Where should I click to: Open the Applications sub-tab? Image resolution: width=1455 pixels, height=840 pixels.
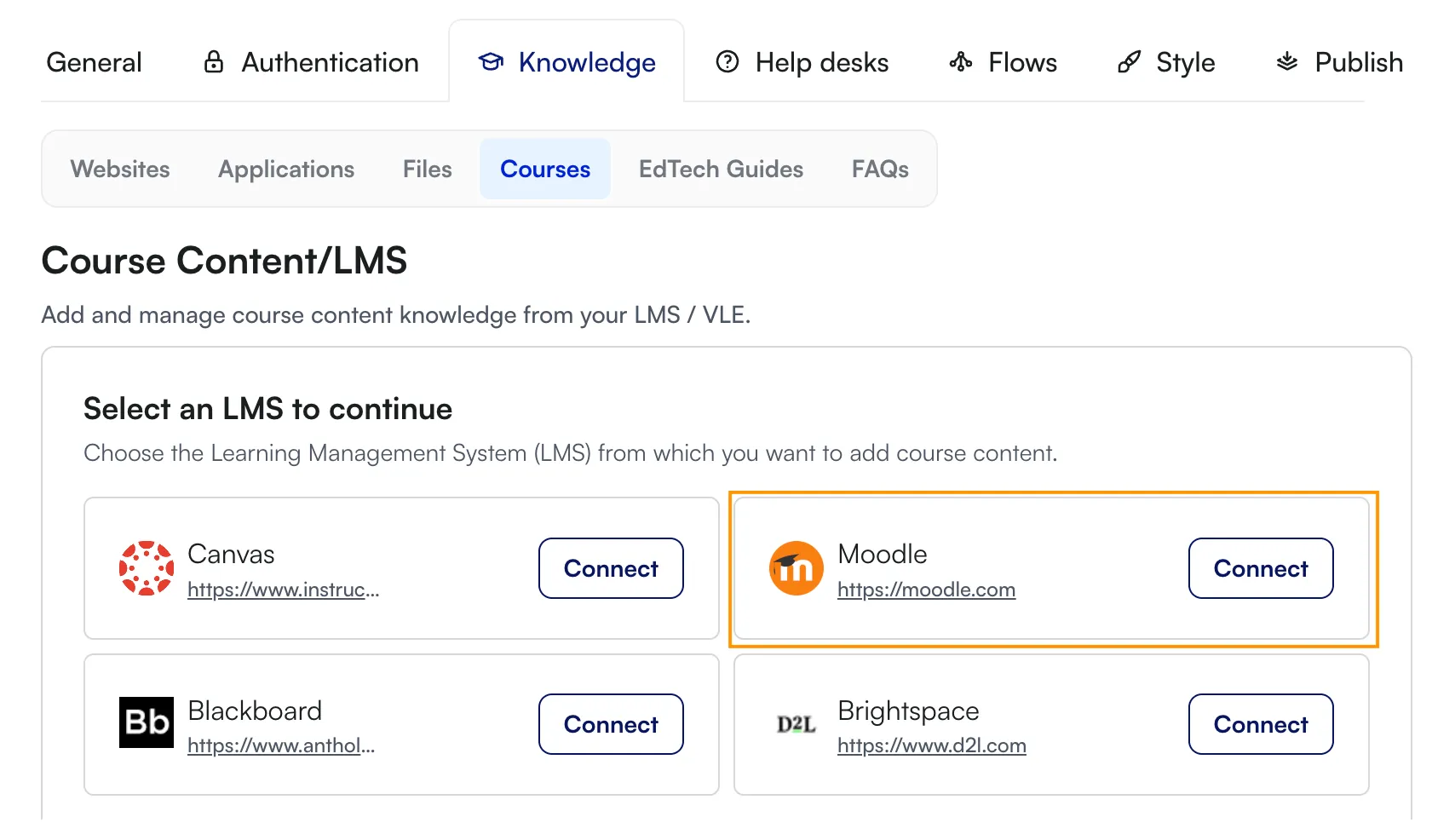point(286,169)
